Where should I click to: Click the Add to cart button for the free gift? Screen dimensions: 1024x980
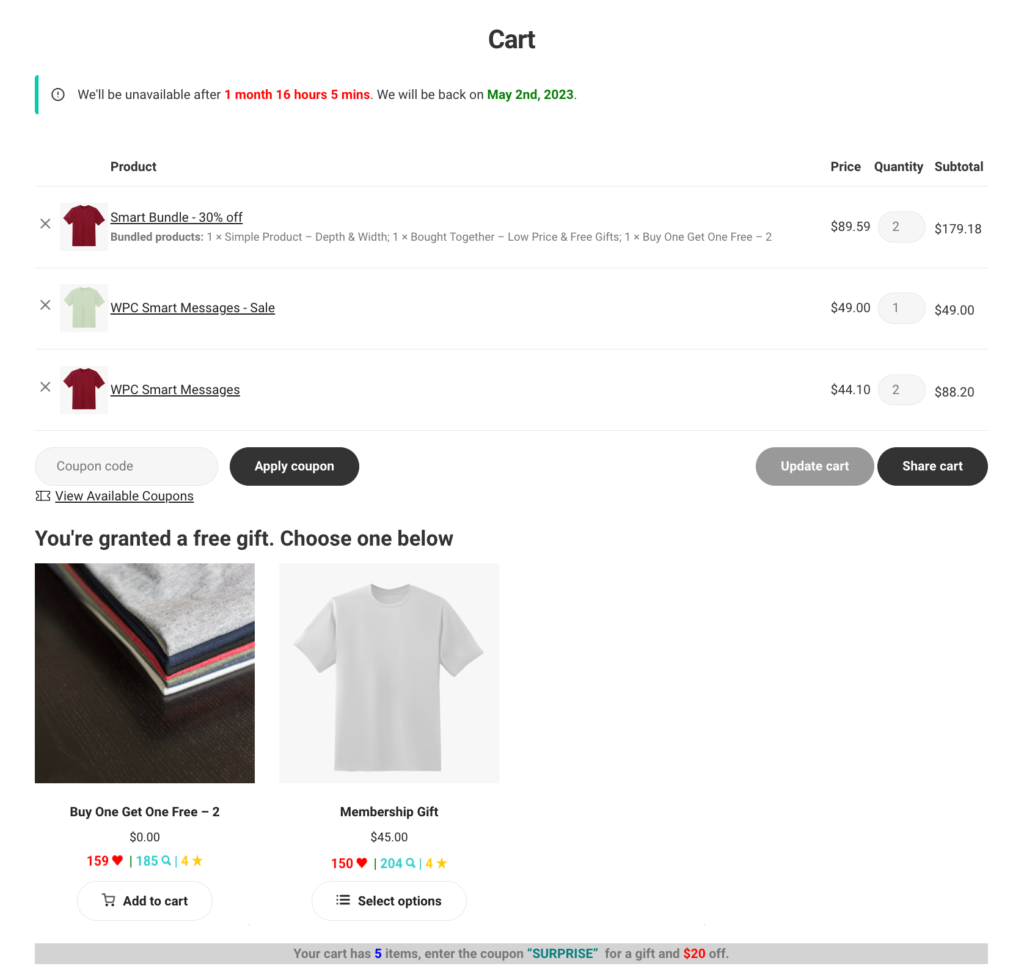pyautogui.click(x=144, y=901)
